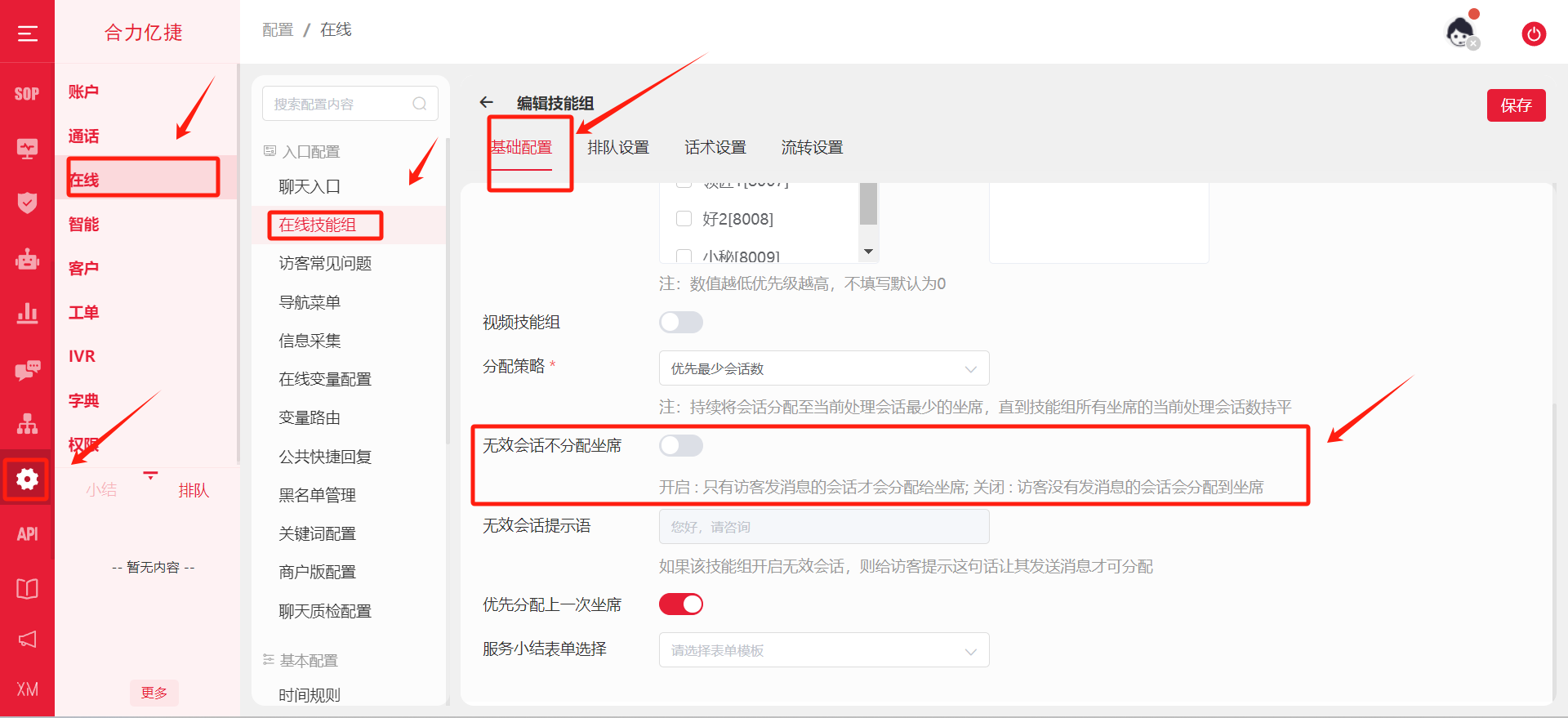The height and width of the screenshot is (718, 1568).
Task: Open the monitor dashboard sidebar icon
Action: (x=27, y=149)
